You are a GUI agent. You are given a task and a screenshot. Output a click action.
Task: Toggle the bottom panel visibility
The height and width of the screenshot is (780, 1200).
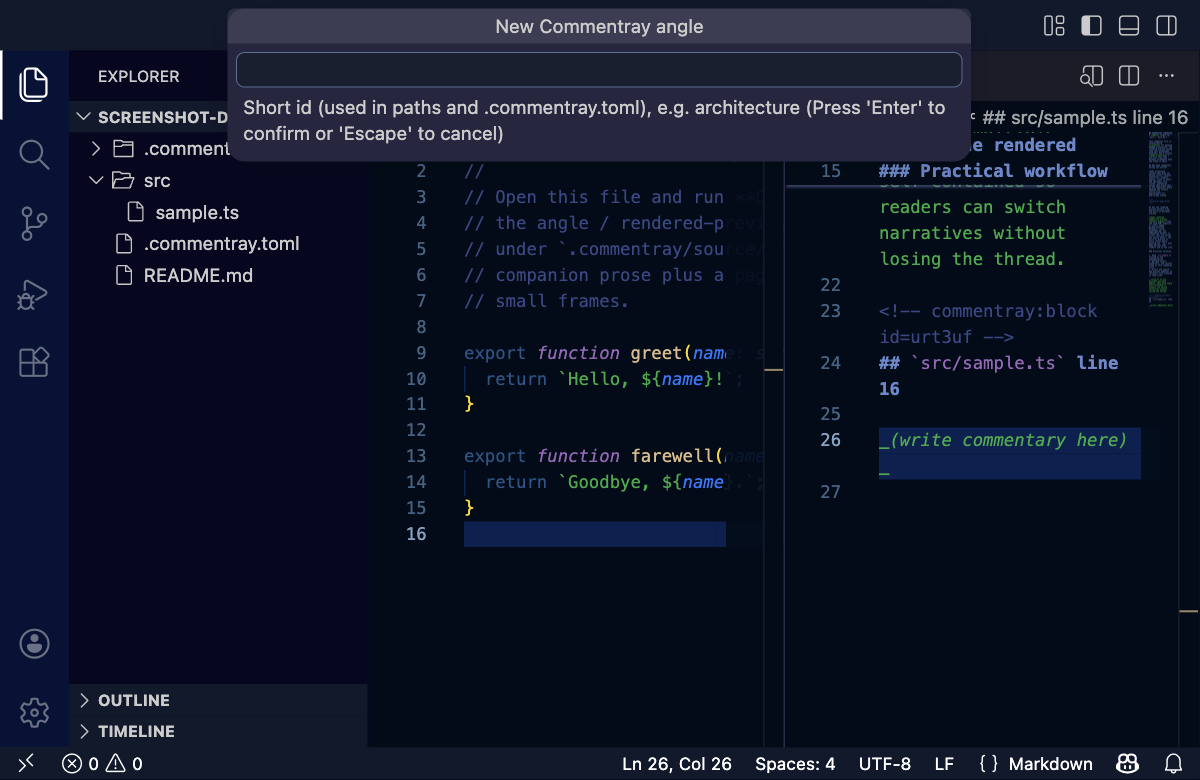coord(1129,25)
